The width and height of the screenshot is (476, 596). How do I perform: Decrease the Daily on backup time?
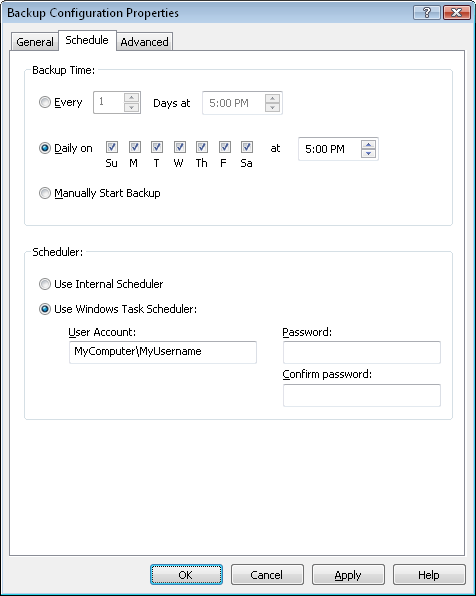368,154
